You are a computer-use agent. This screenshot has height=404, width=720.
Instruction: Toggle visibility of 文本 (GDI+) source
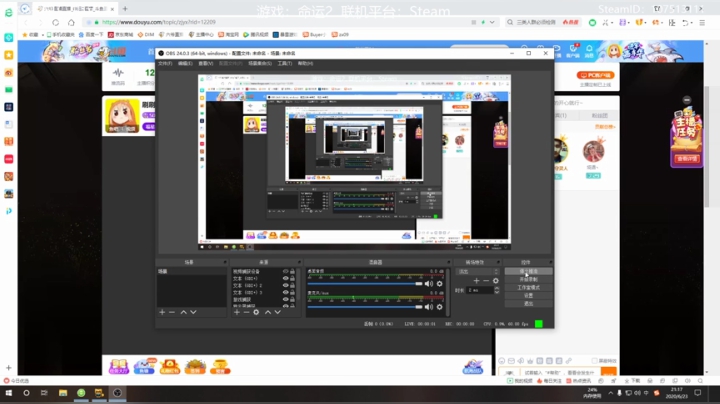[286, 278]
